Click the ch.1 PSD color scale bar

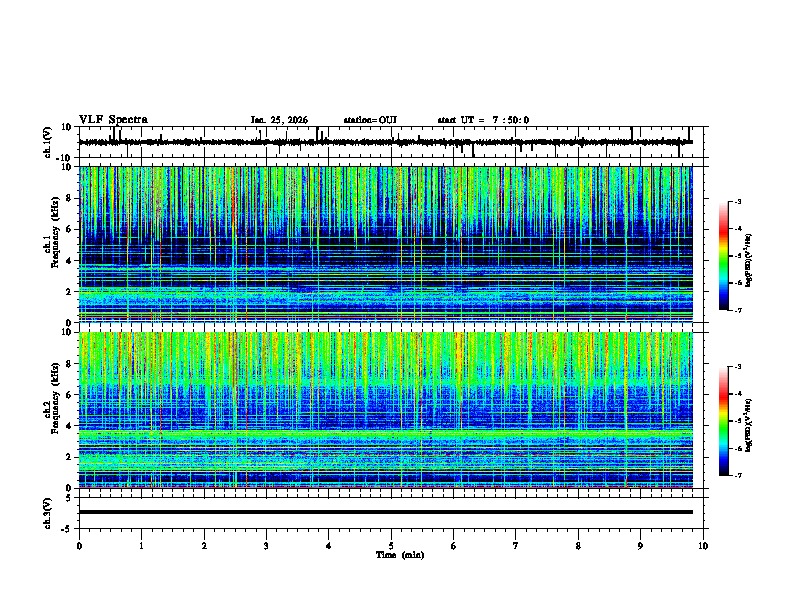pyautogui.click(x=724, y=256)
